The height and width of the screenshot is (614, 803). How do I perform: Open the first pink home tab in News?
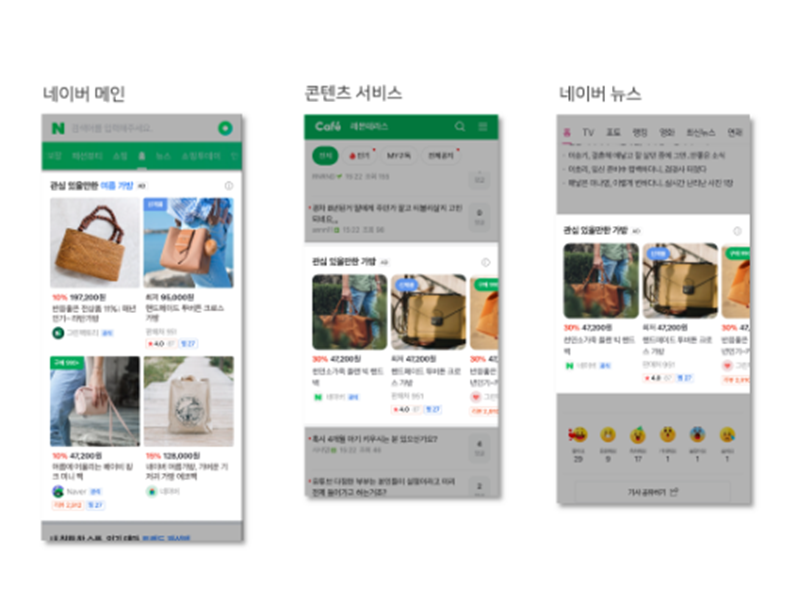[567, 133]
